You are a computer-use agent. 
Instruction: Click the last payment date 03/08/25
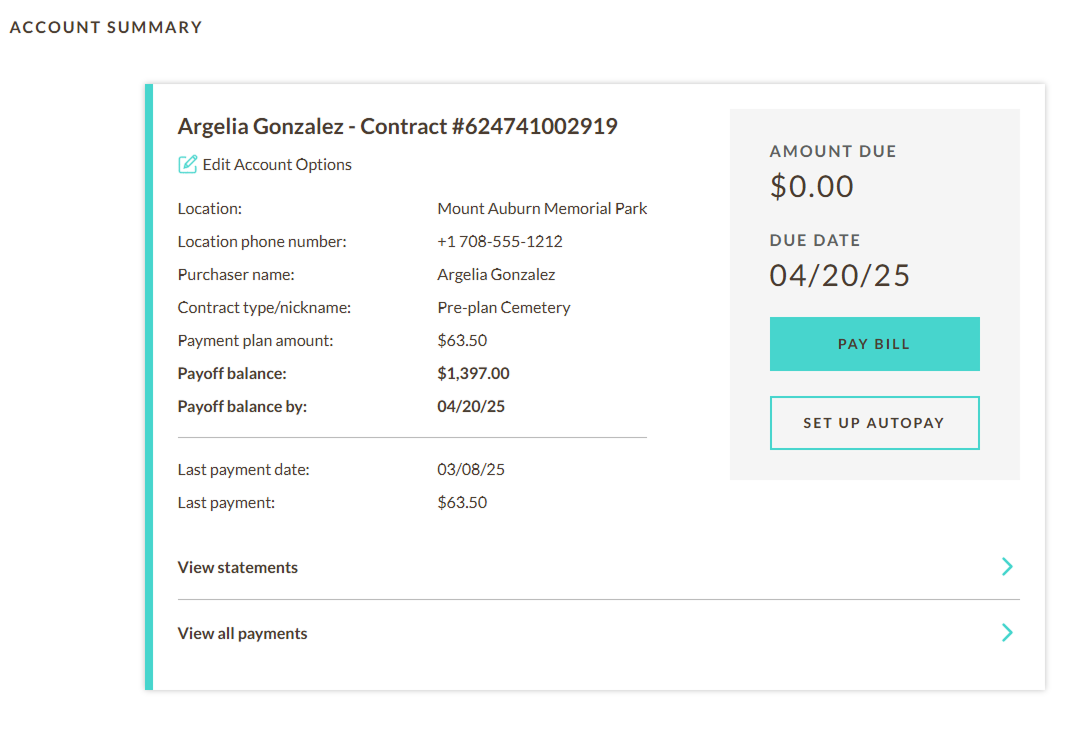click(464, 469)
